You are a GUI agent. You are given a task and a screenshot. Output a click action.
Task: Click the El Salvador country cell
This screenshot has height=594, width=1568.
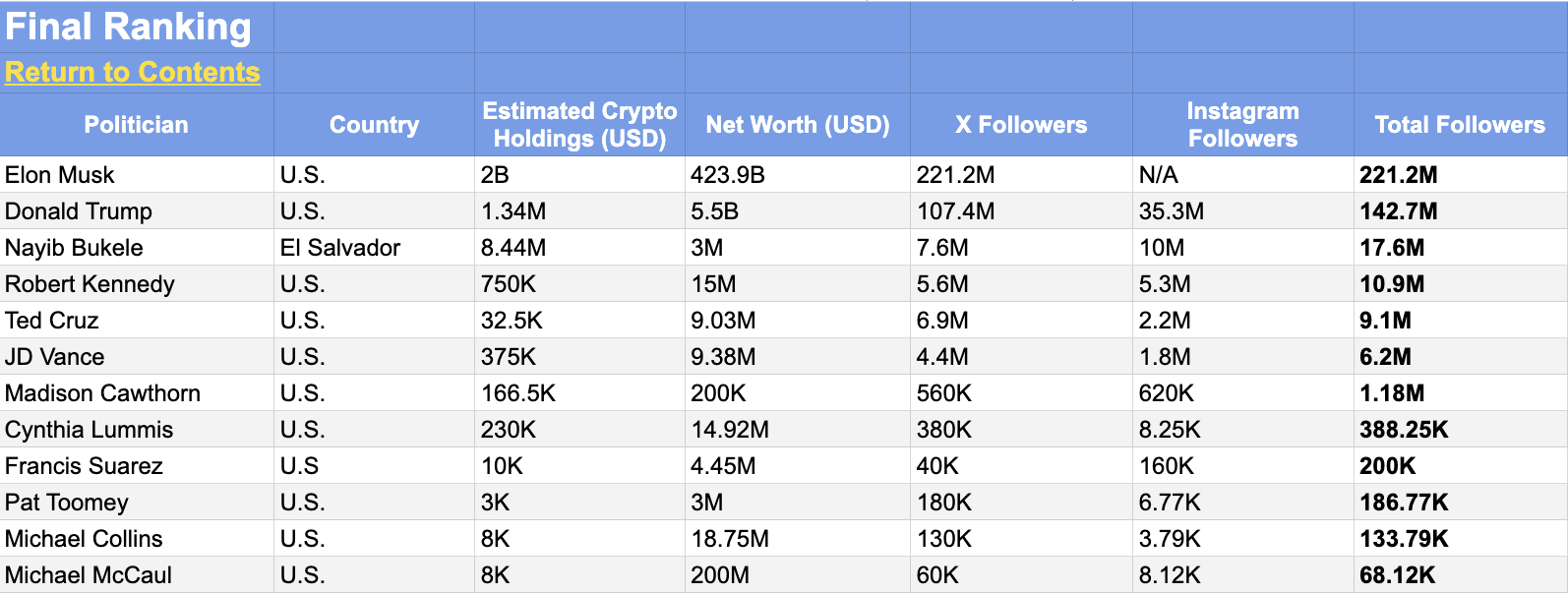340,248
